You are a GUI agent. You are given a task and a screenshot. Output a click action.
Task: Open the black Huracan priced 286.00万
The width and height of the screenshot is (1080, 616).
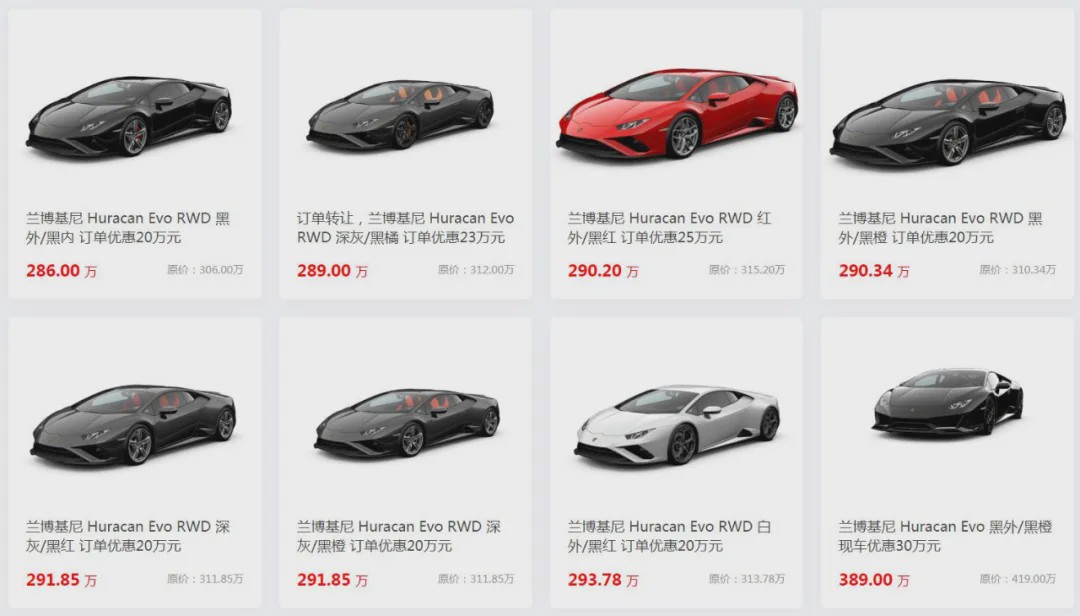tap(129, 116)
